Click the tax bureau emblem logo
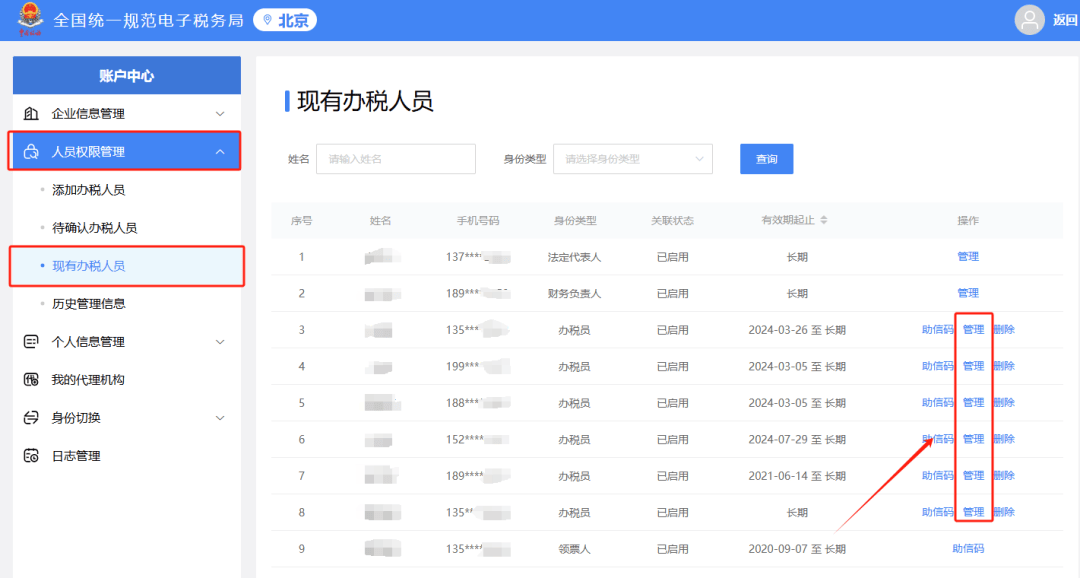Screen dimensions: 1080x578 pyautogui.click(x=30, y=19)
